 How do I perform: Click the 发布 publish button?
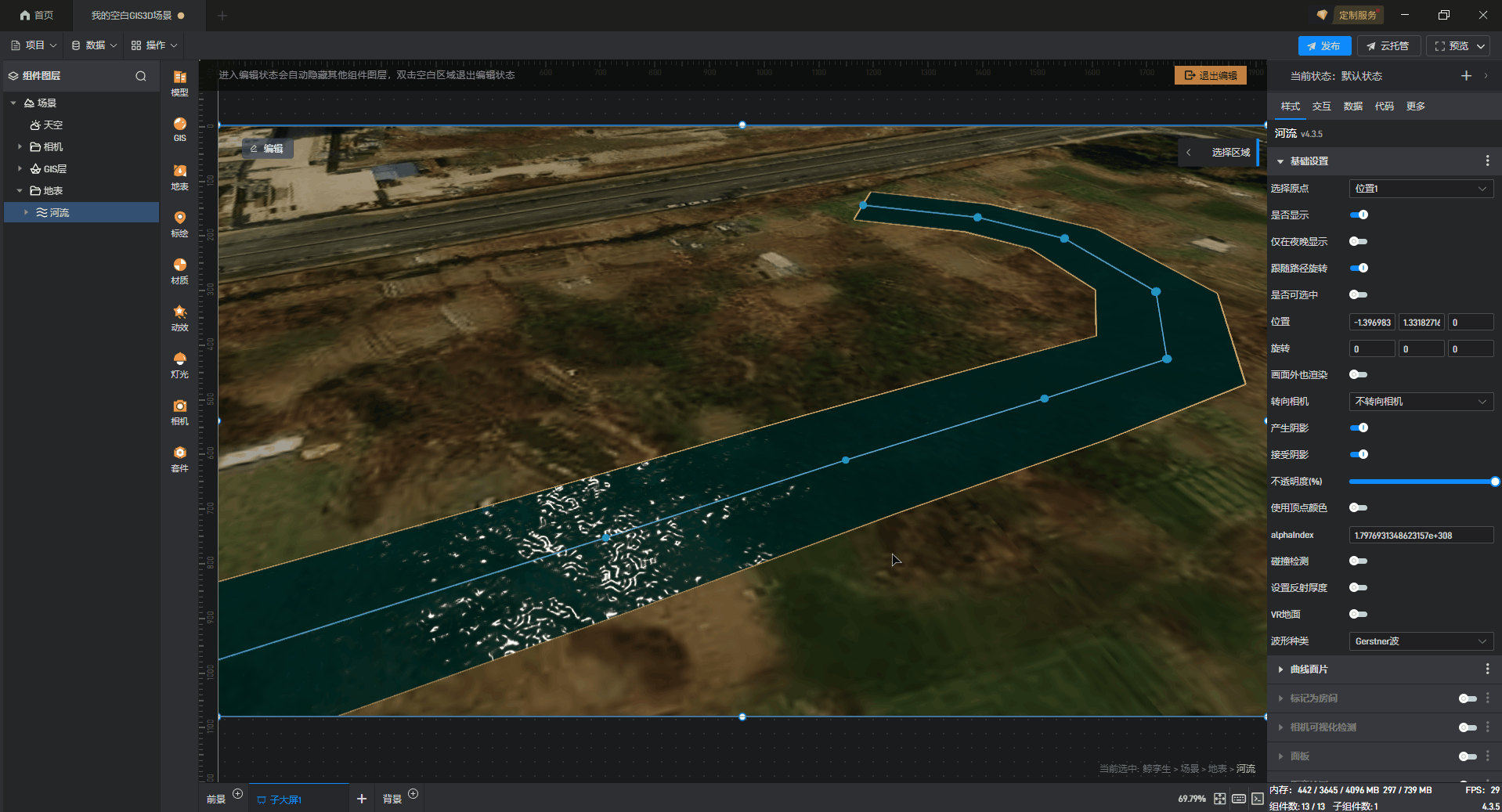click(x=1323, y=46)
